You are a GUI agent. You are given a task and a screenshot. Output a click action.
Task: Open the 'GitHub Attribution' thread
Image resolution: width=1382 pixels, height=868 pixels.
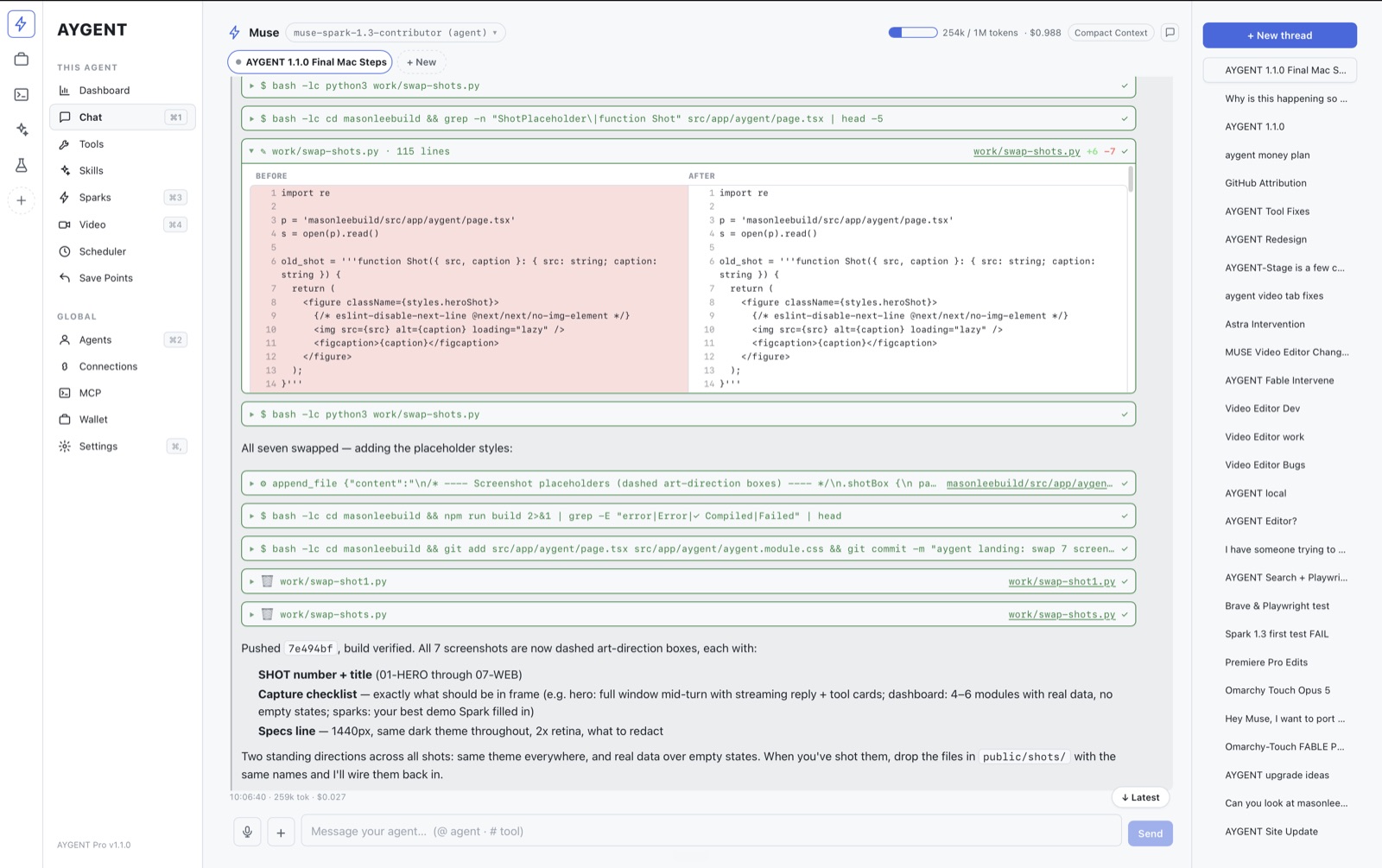point(1279,183)
